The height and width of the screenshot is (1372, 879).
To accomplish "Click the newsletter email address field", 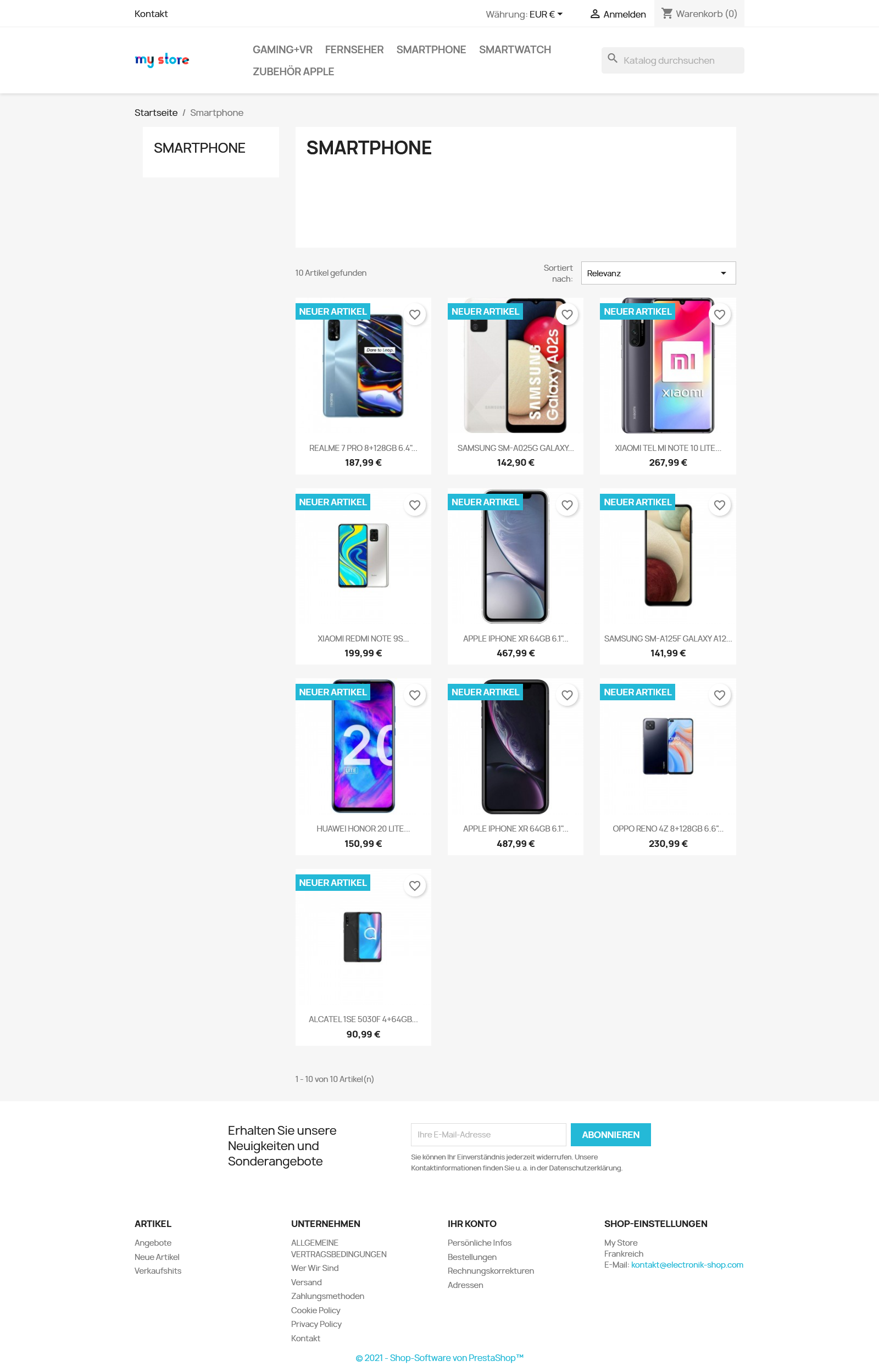I will click(488, 1135).
